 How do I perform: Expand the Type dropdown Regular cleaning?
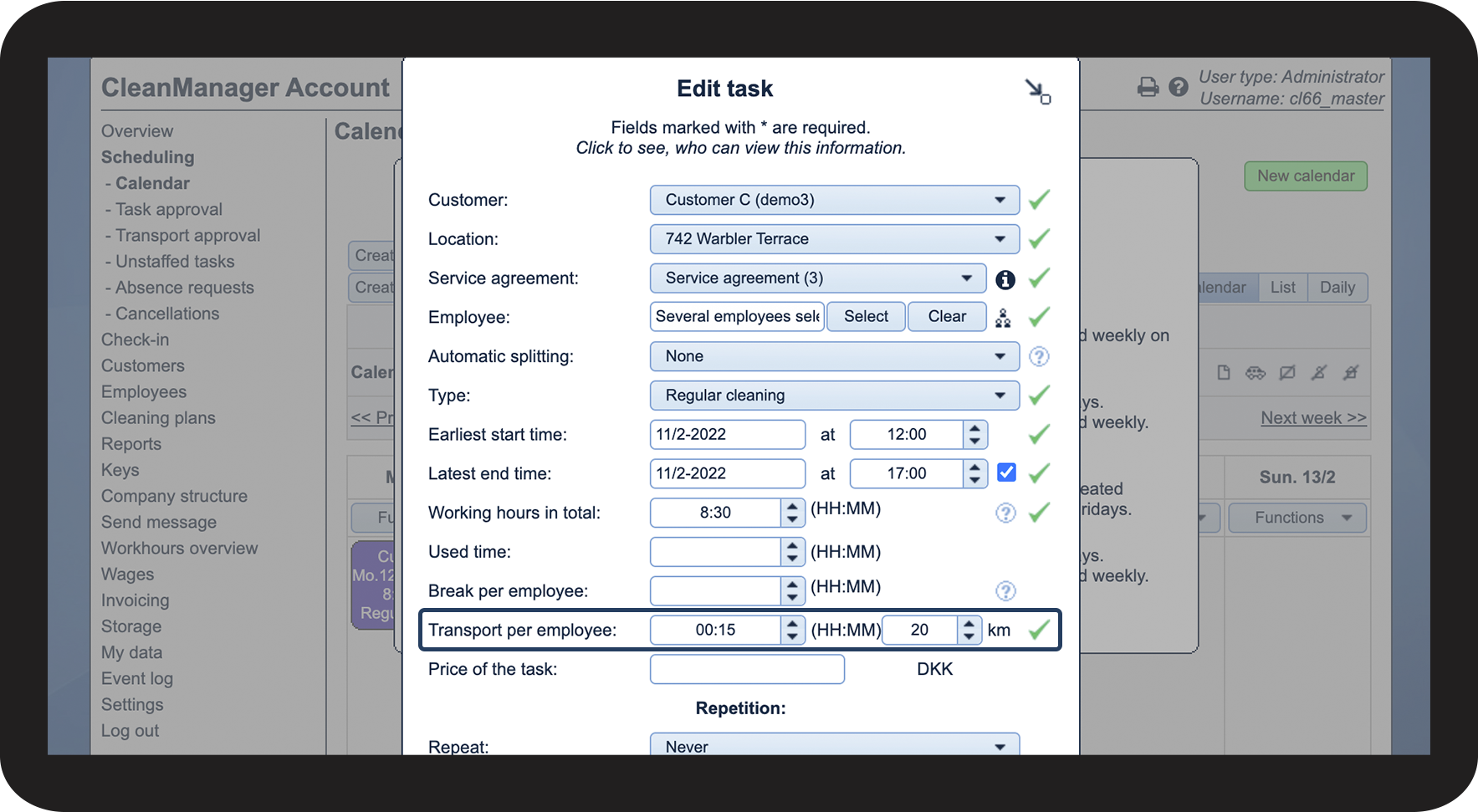[835, 396]
